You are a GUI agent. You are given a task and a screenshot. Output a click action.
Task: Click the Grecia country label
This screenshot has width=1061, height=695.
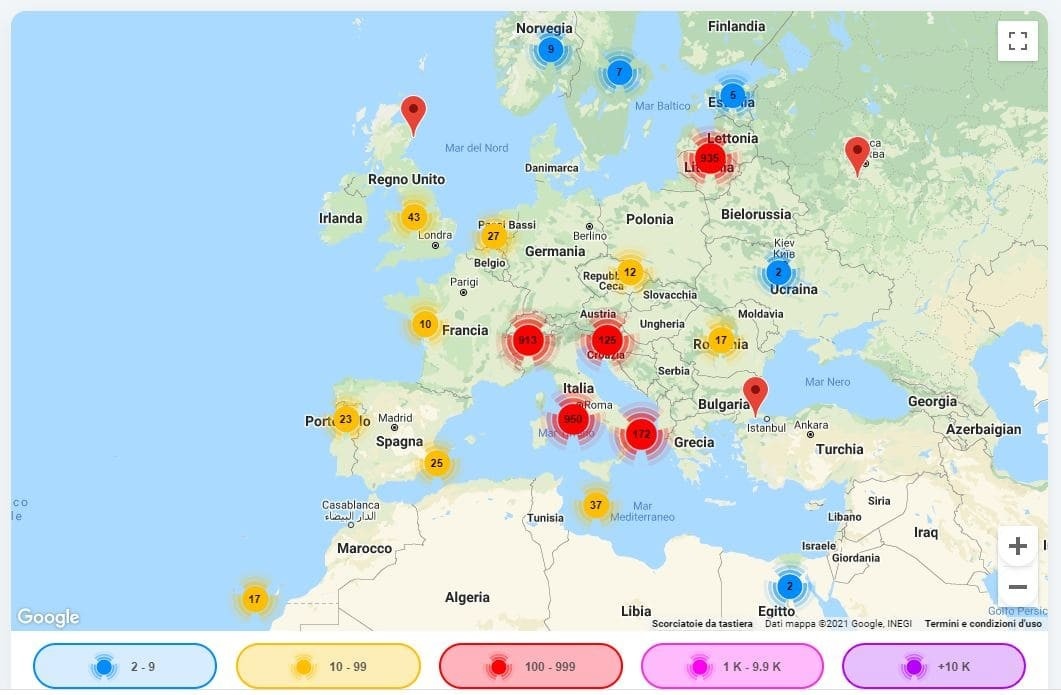[694, 443]
